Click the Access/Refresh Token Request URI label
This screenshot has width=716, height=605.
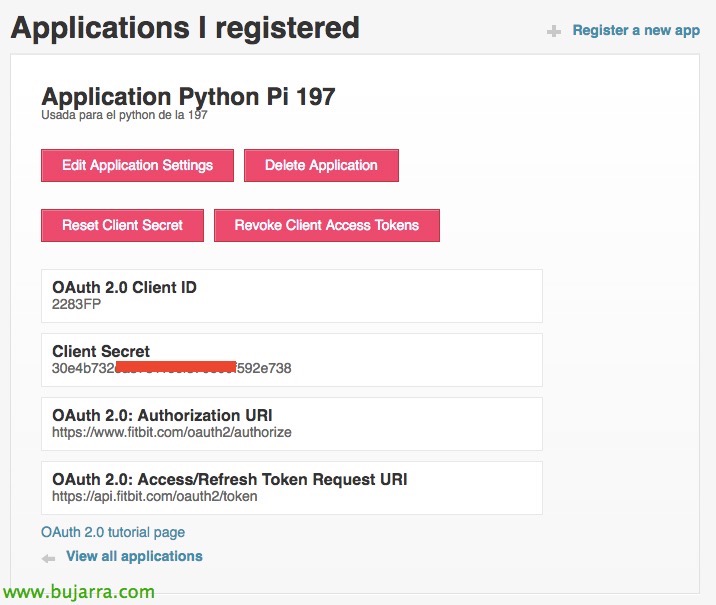230,479
